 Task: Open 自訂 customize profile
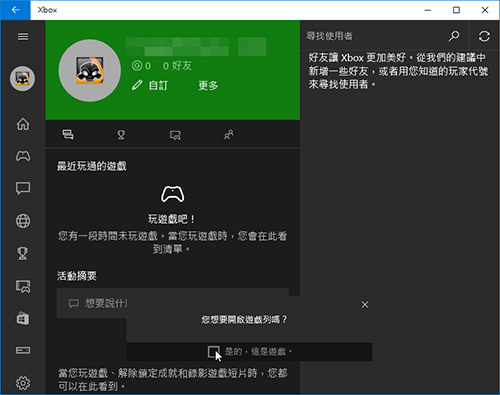pos(158,86)
